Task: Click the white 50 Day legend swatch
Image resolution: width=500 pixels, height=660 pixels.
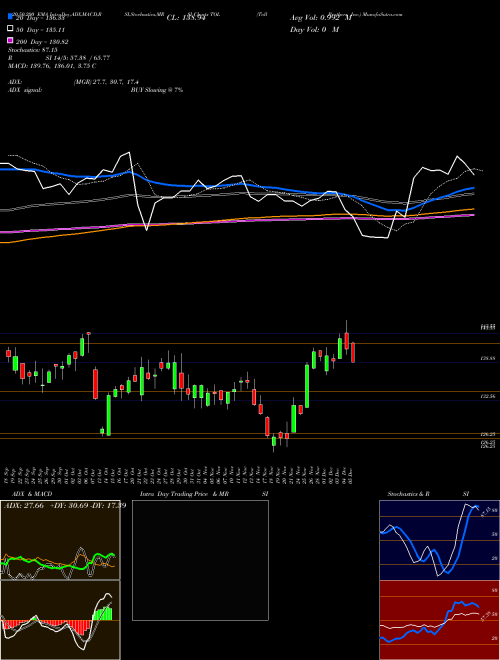Action: point(10,29)
